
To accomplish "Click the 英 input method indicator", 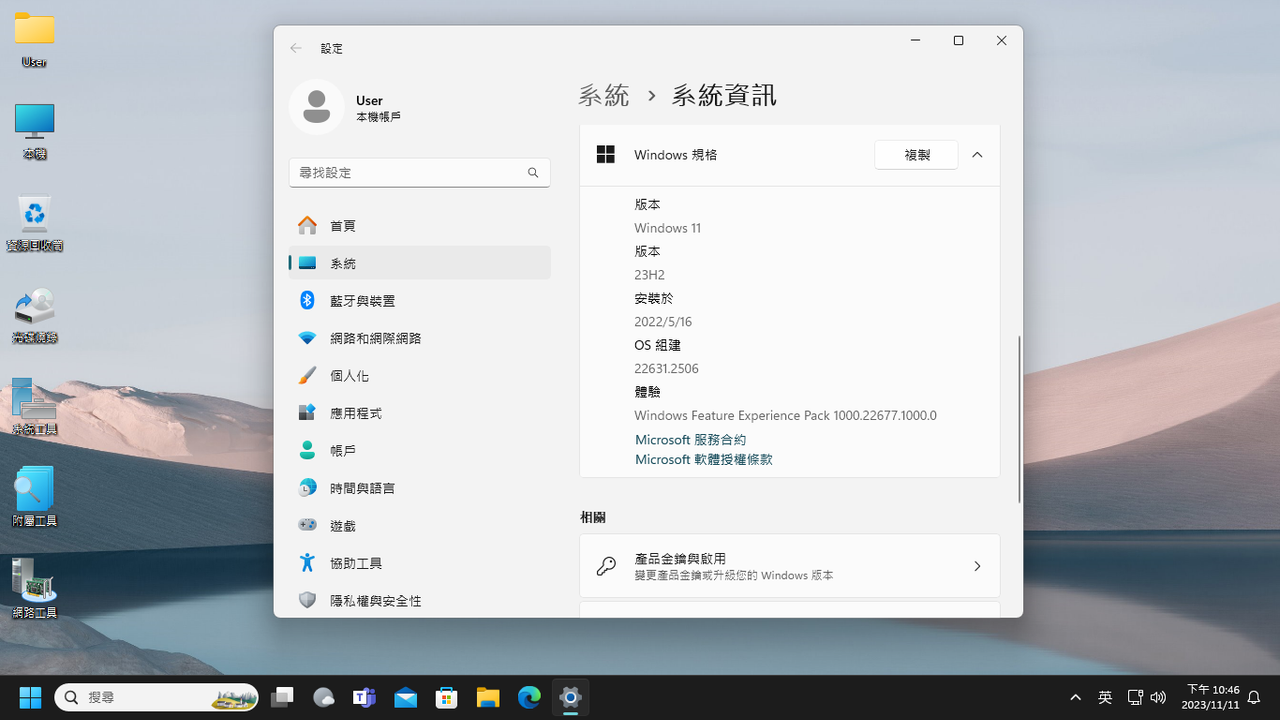I will click(1105, 697).
